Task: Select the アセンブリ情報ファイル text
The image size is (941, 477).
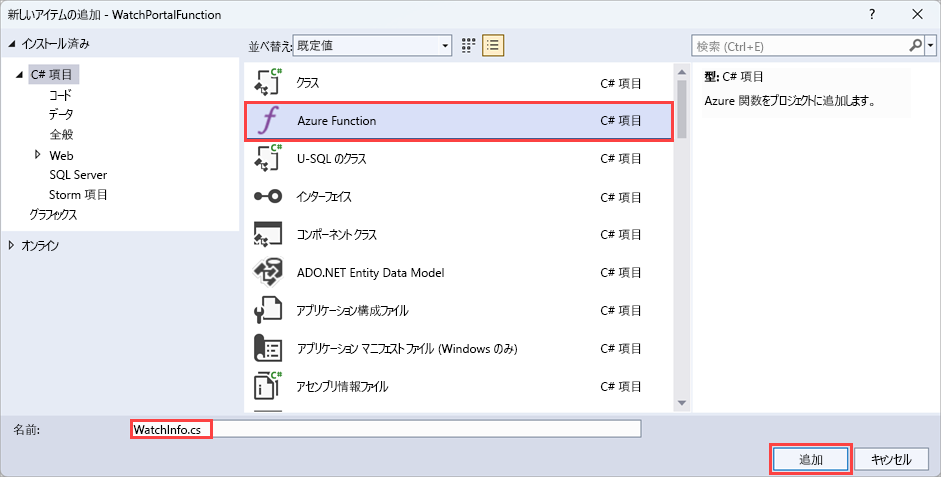Action: click(x=342, y=386)
